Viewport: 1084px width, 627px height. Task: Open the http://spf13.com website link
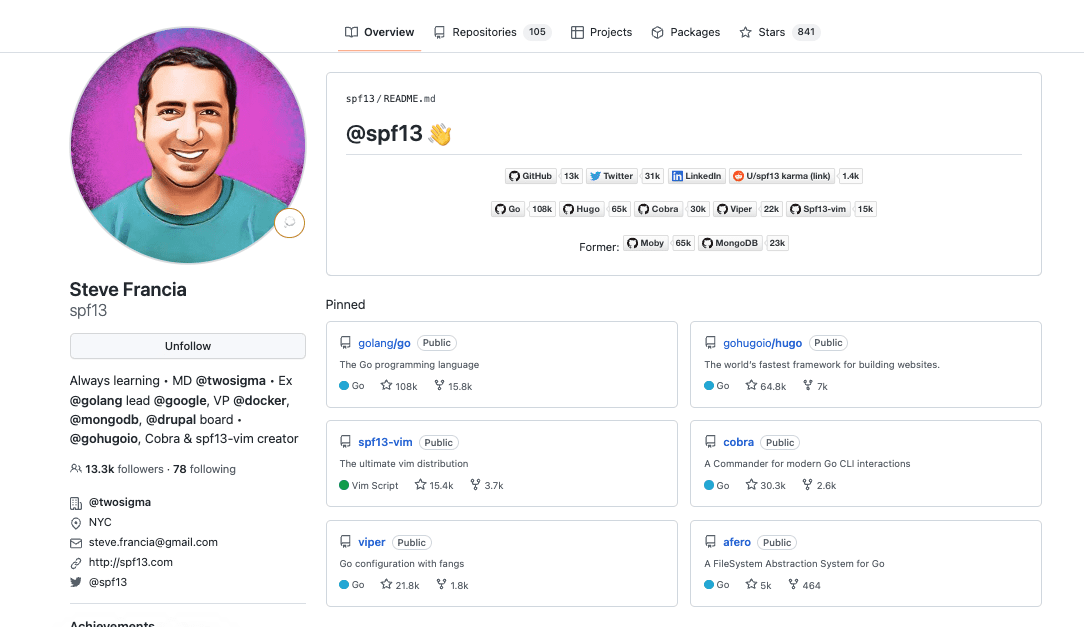[x=131, y=562]
